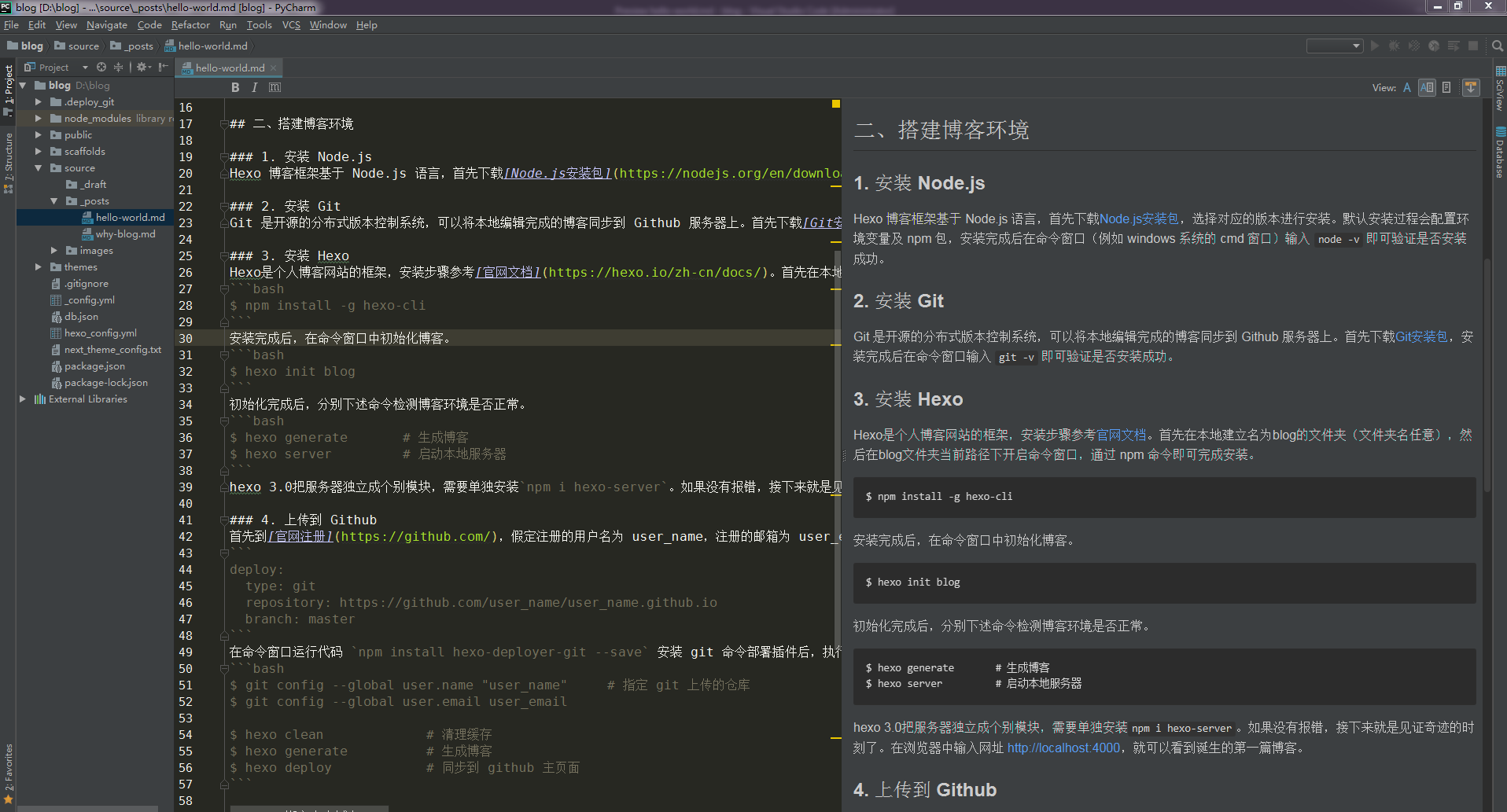Select package.json in project tree
The image size is (1507, 812).
88,366
